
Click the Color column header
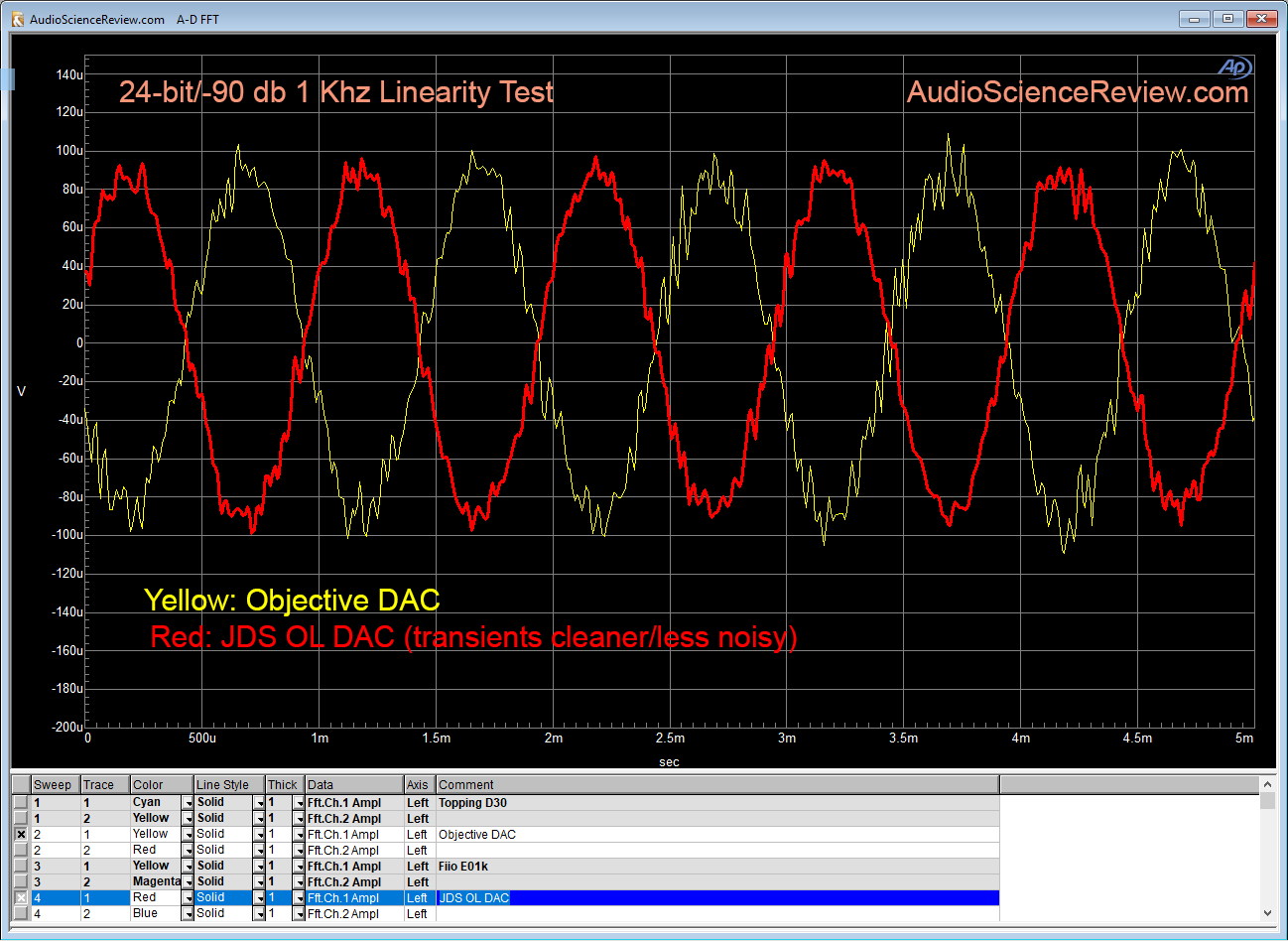(x=162, y=784)
